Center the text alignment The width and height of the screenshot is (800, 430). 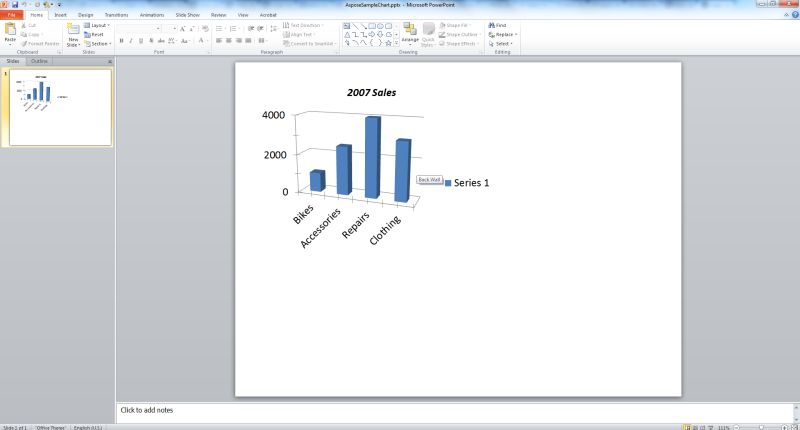[x=229, y=41]
